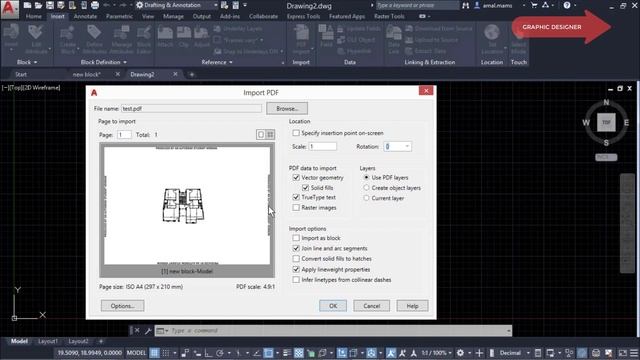Close the command line with X icon
Viewport: 640px width, 360px height.
click(137, 331)
